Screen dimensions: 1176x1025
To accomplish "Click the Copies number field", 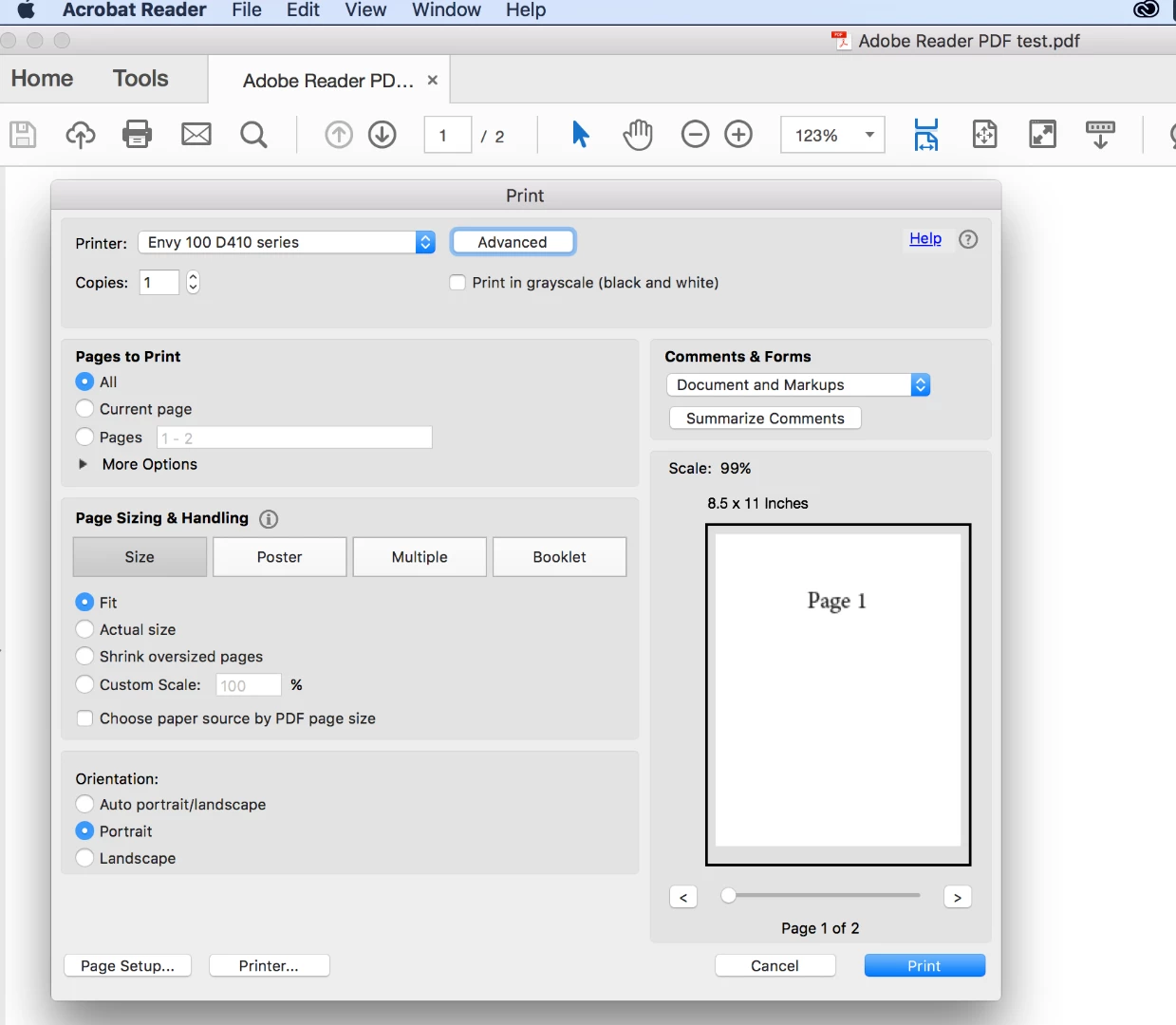I will click(x=159, y=282).
